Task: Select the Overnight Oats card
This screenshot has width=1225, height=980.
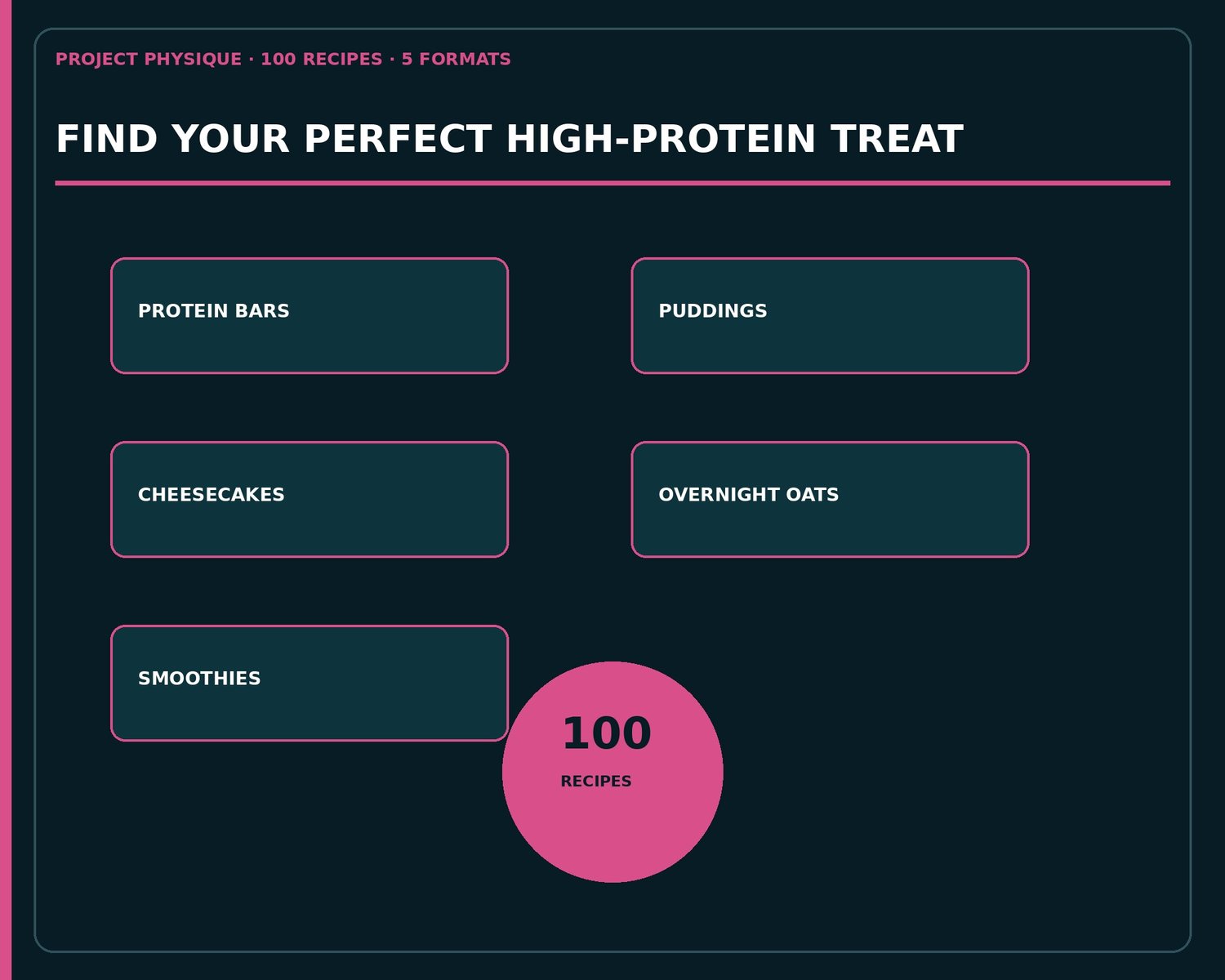Action: [x=830, y=500]
